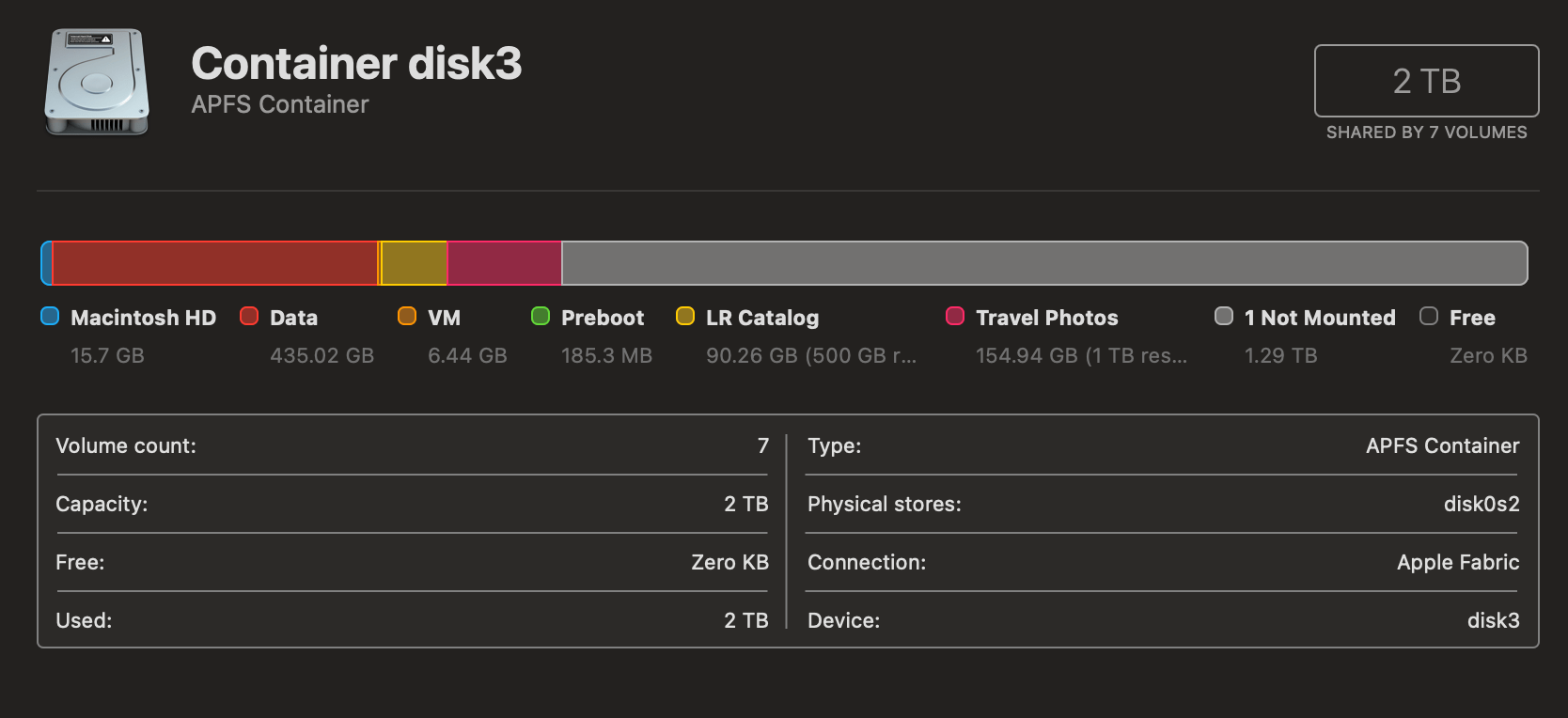Select the Apple Fabric connection value
The width and height of the screenshot is (1568, 718).
point(1458,562)
